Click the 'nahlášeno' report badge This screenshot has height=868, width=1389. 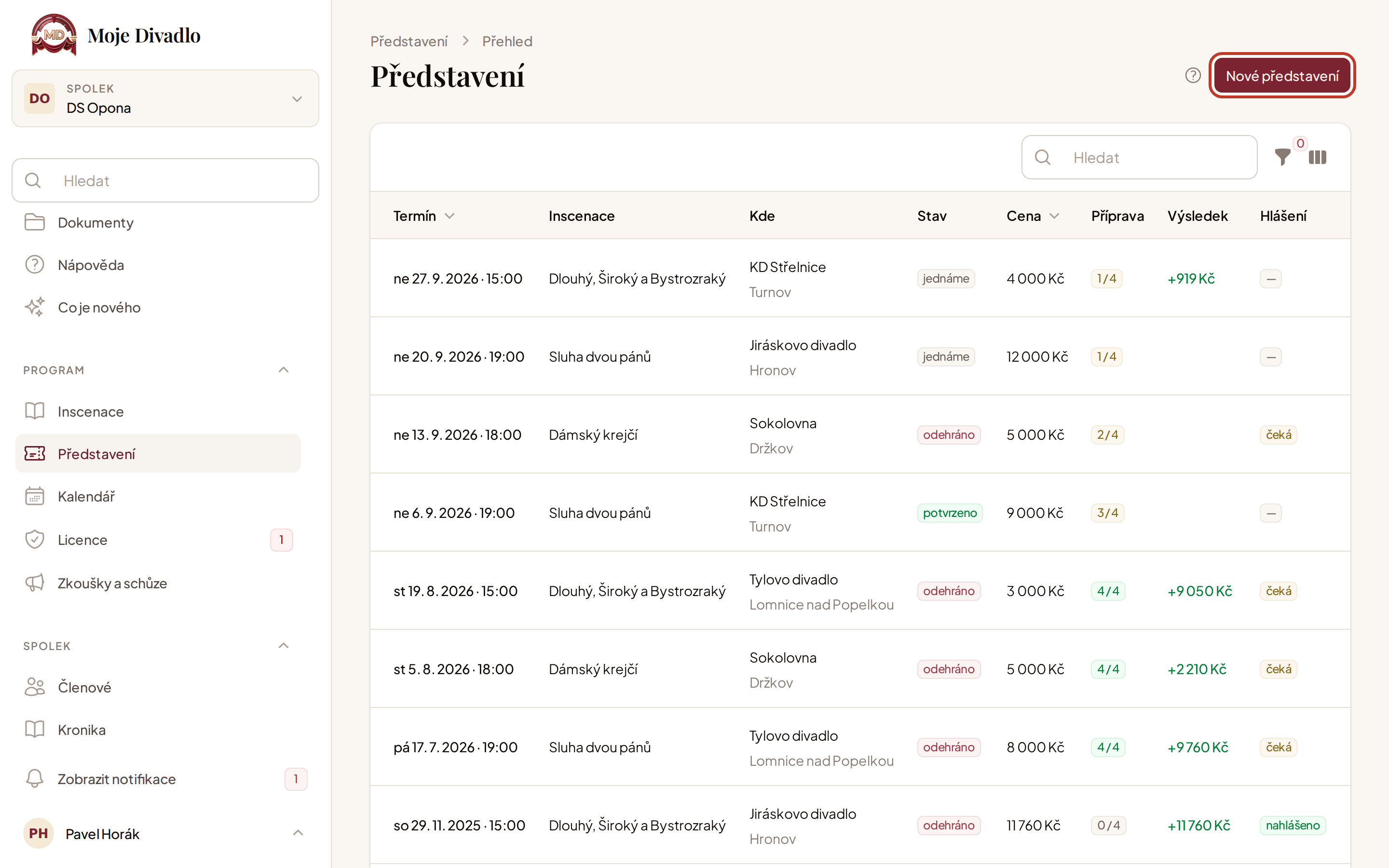(1293, 825)
